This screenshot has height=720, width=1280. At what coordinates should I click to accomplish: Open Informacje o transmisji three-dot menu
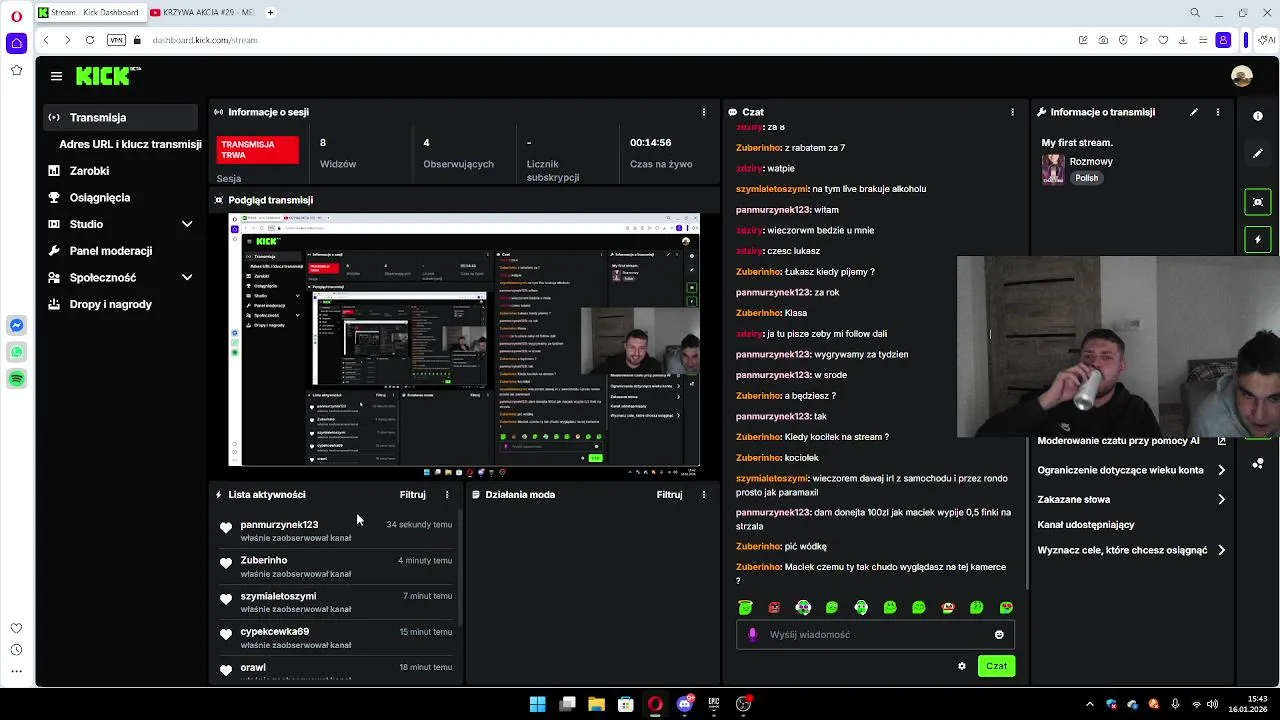[x=1218, y=112]
